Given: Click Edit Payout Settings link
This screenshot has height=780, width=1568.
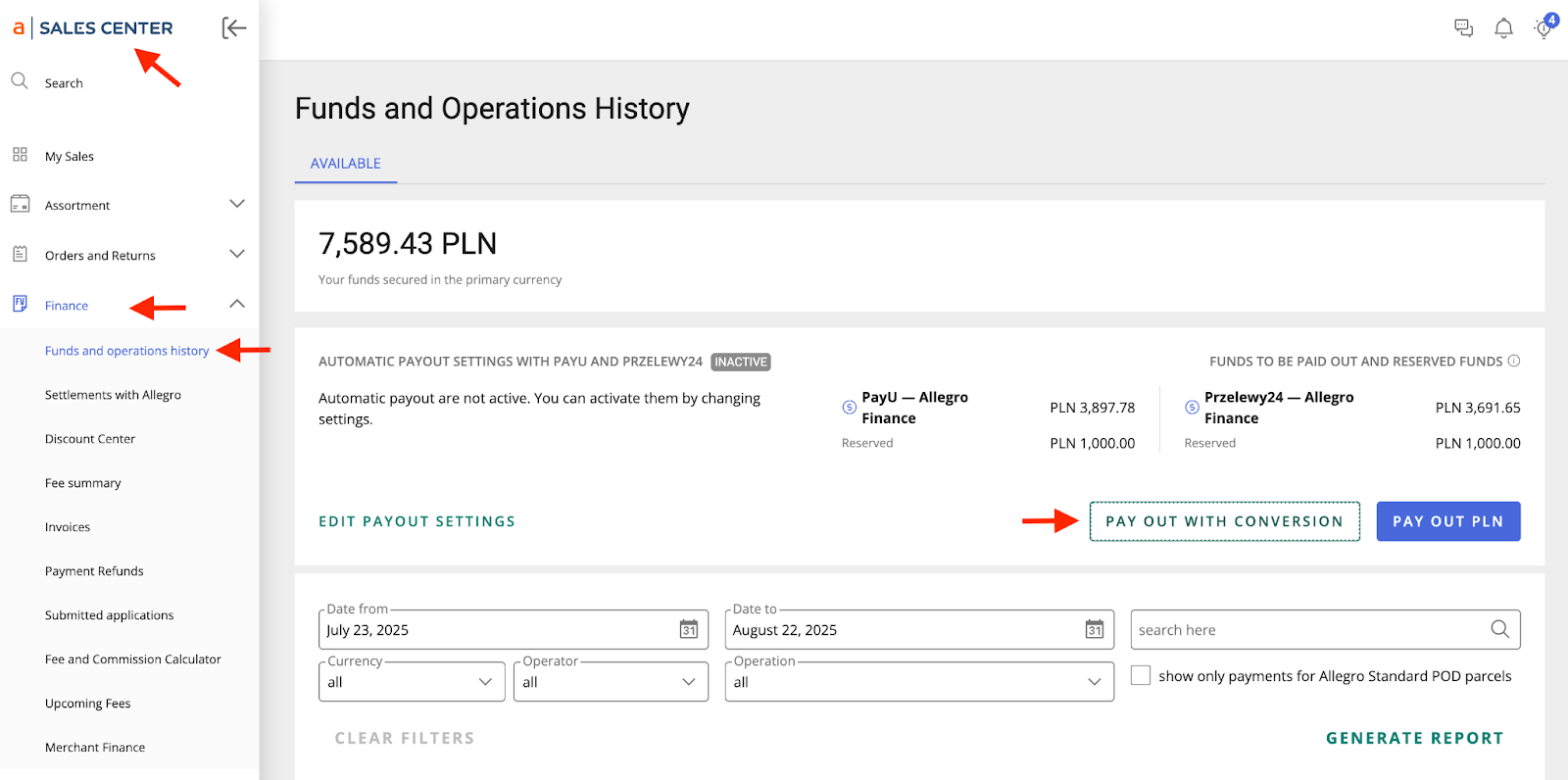Looking at the screenshot, I should point(416,521).
